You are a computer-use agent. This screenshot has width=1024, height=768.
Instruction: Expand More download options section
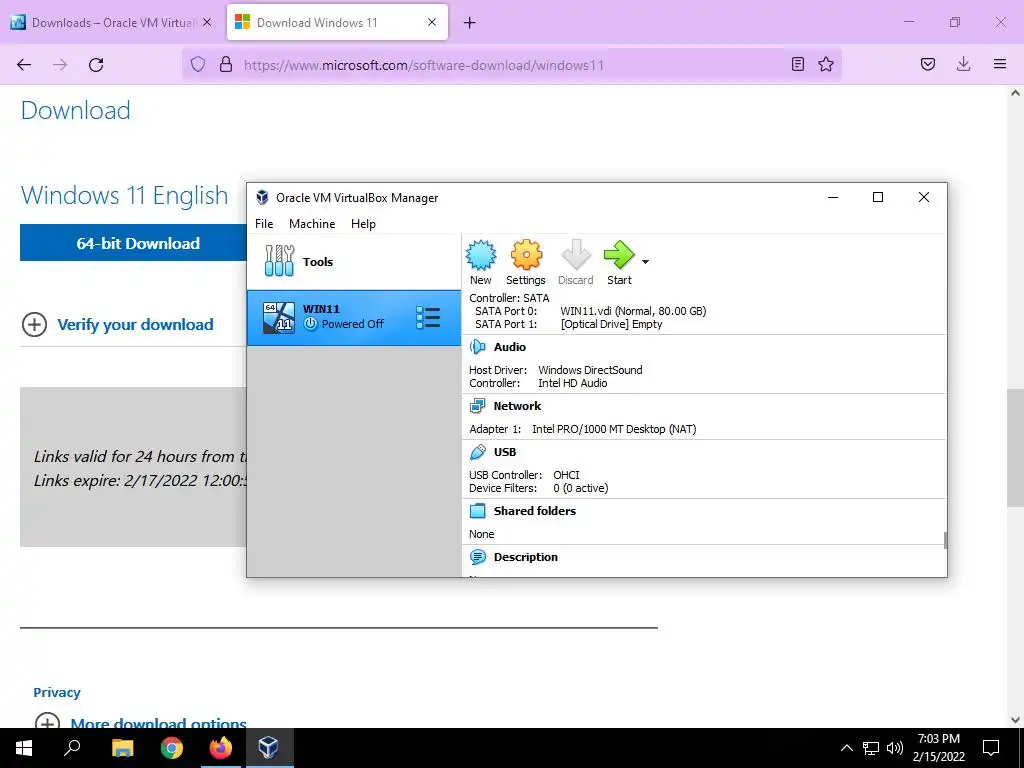(140, 723)
